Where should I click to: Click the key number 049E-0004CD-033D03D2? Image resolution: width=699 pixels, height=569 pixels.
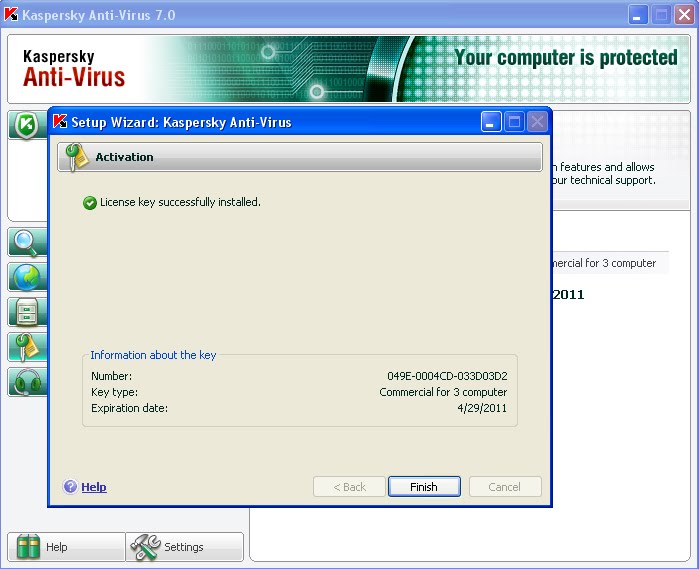tap(447, 376)
